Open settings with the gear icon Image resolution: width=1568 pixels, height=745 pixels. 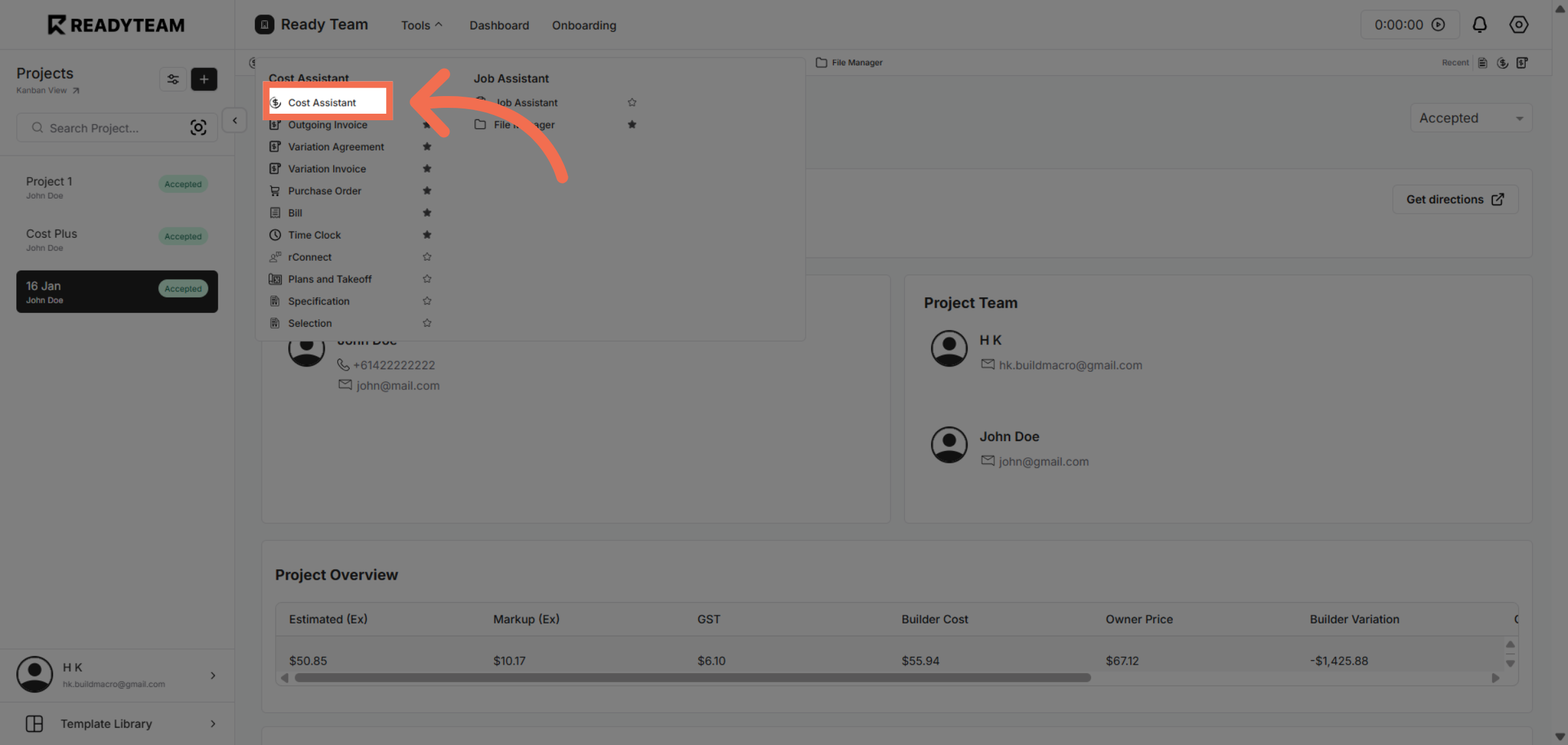1518,25
